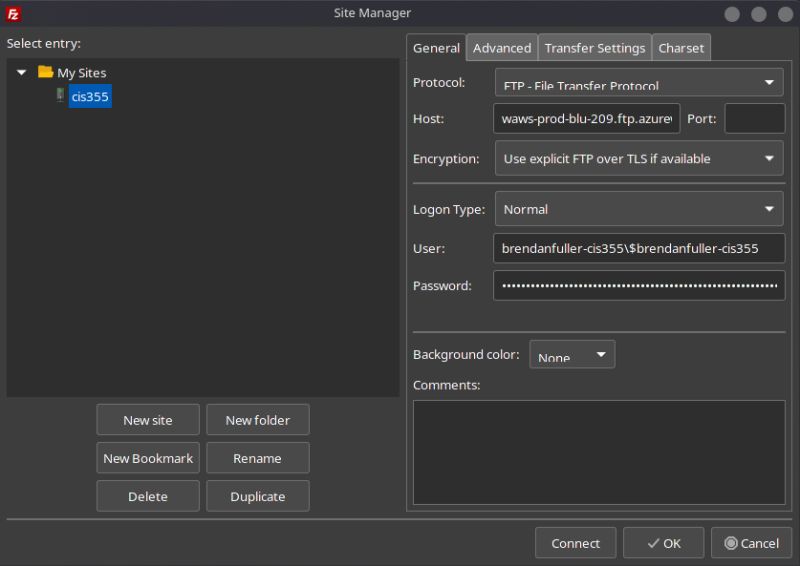This screenshot has height=566, width=800.
Task: Click the New Bookmark button
Action: tap(148, 458)
